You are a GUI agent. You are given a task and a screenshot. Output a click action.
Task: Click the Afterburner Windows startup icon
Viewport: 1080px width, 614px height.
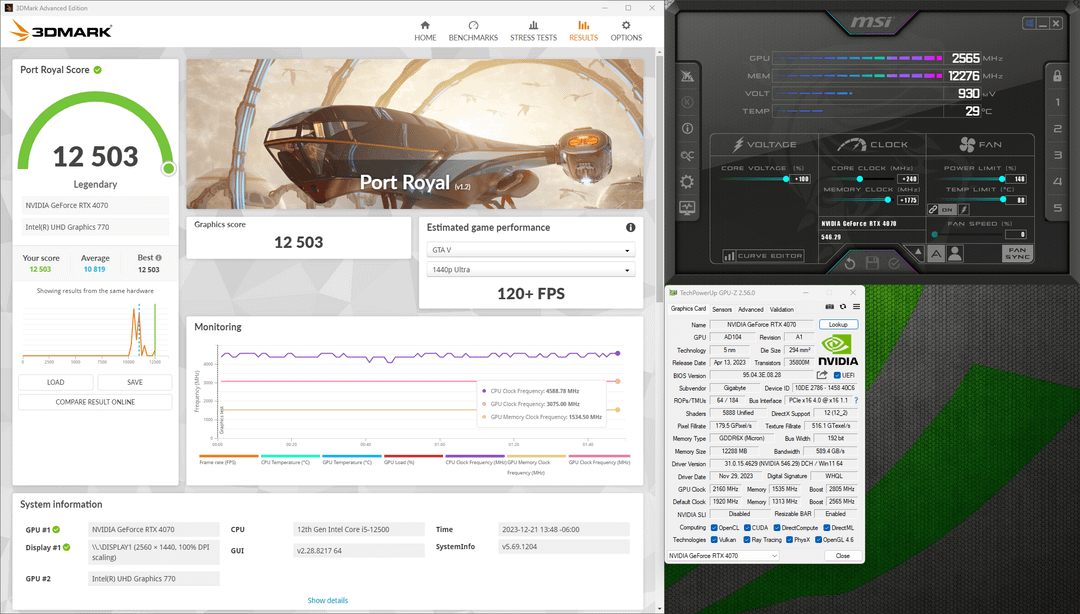(1029, 23)
